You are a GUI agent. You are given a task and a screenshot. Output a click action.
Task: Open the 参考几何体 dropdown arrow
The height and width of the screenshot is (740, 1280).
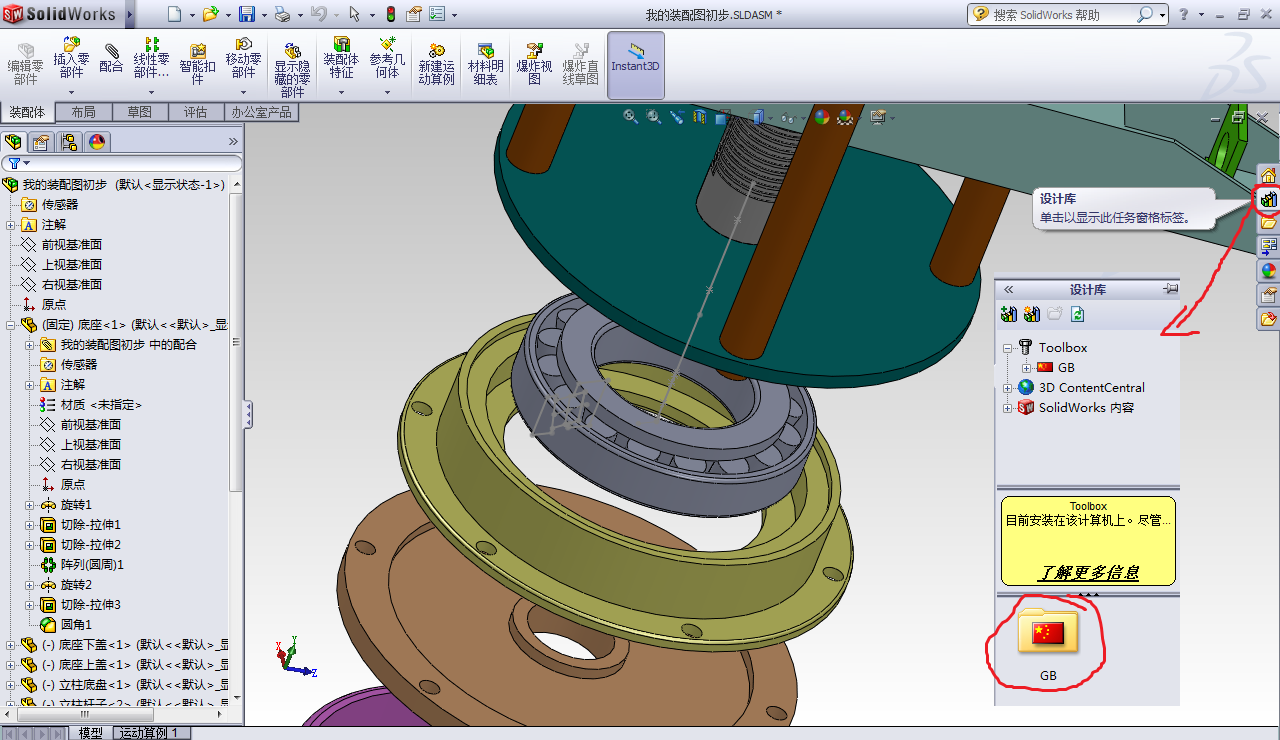tap(388, 92)
